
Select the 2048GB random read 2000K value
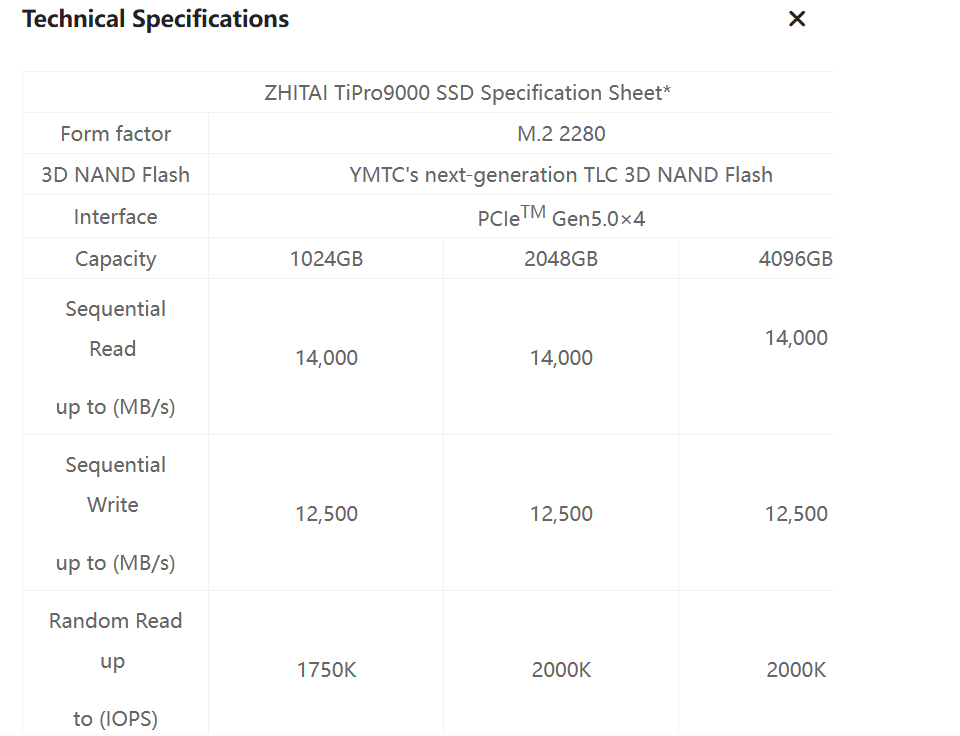(x=561, y=670)
